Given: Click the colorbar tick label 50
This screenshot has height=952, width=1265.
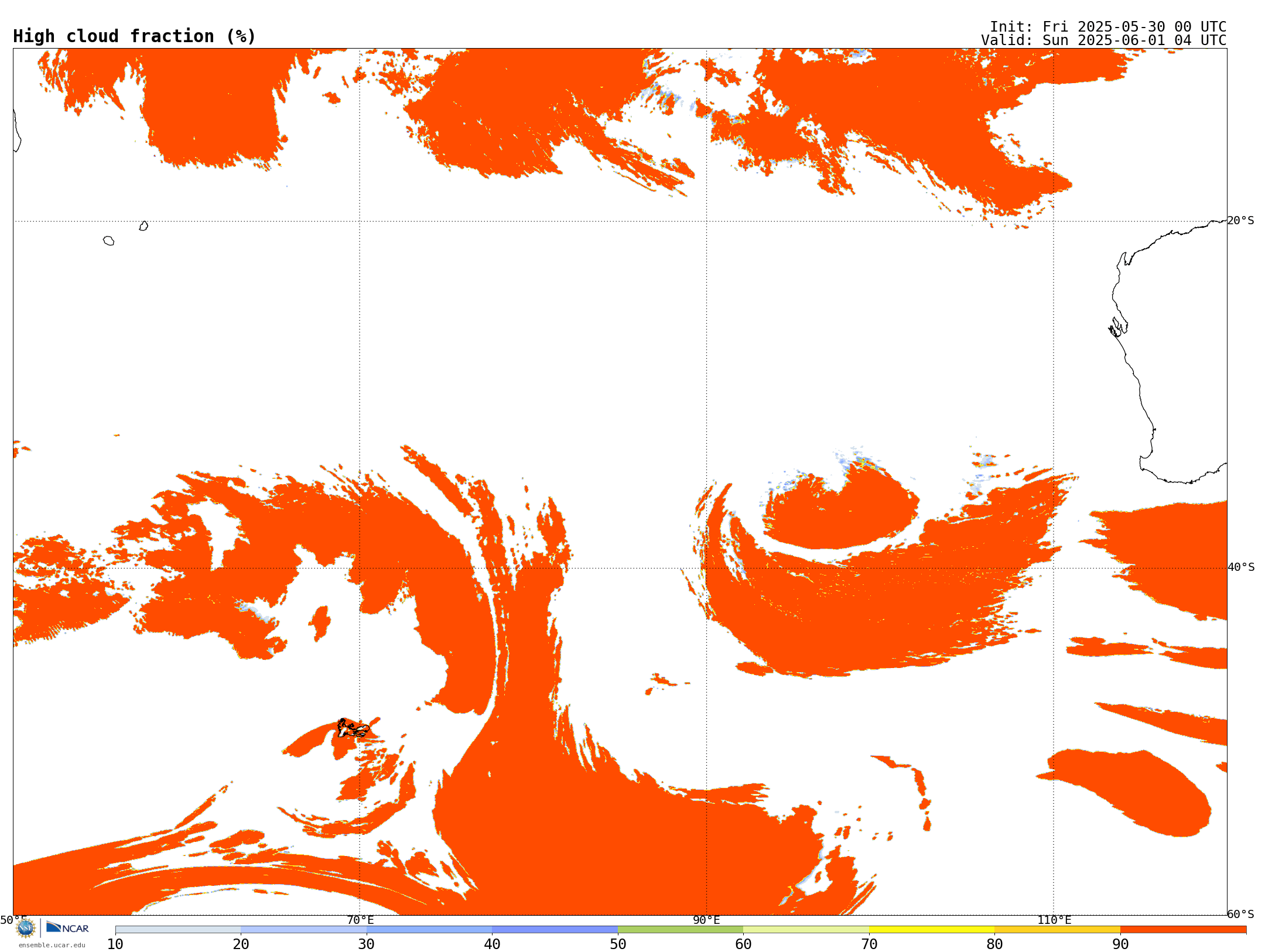Looking at the screenshot, I should [x=618, y=944].
